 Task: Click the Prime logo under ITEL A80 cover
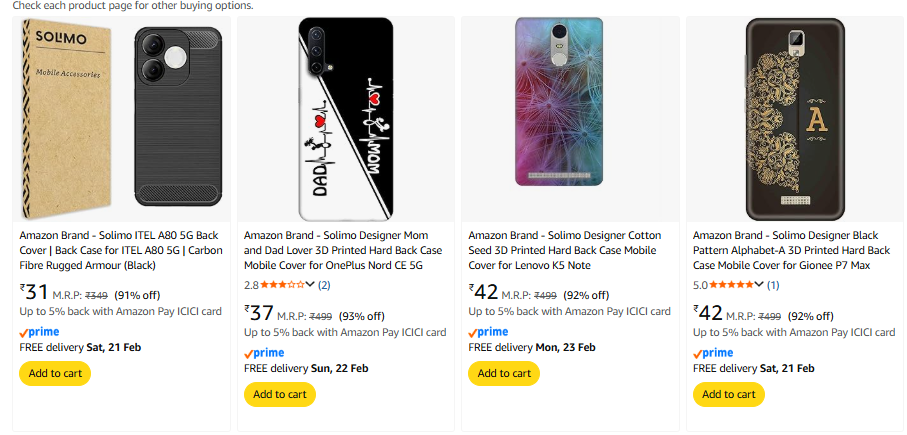39,331
